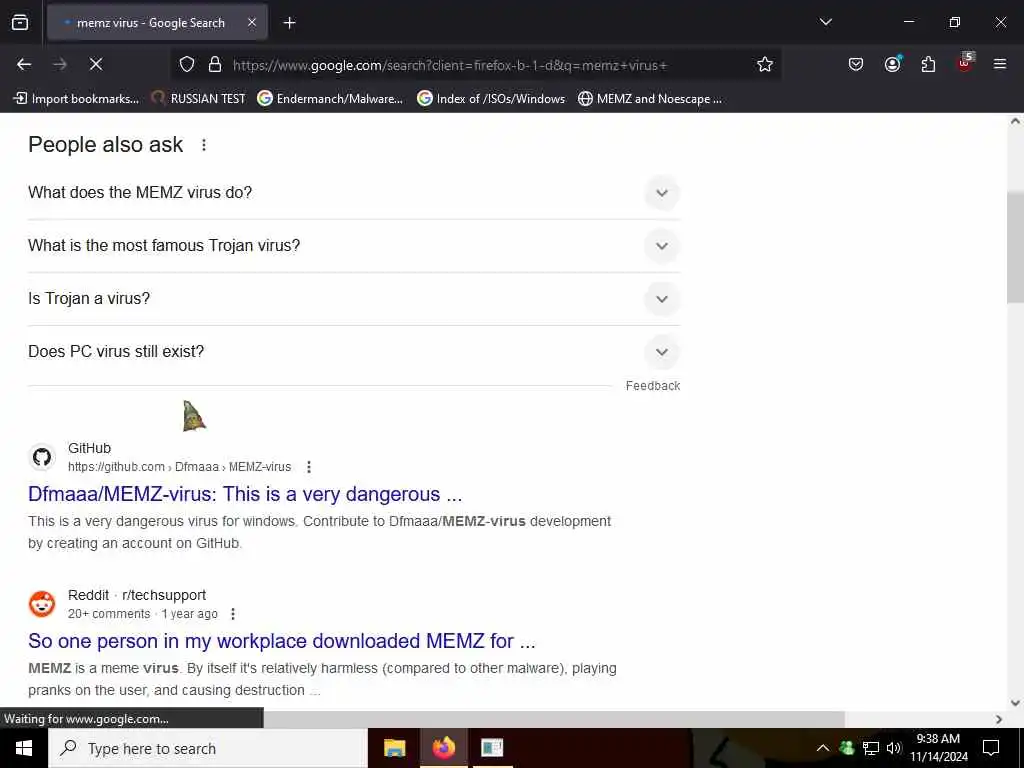Open the tracking protection shield
The image size is (1024, 768).
(187, 65)
